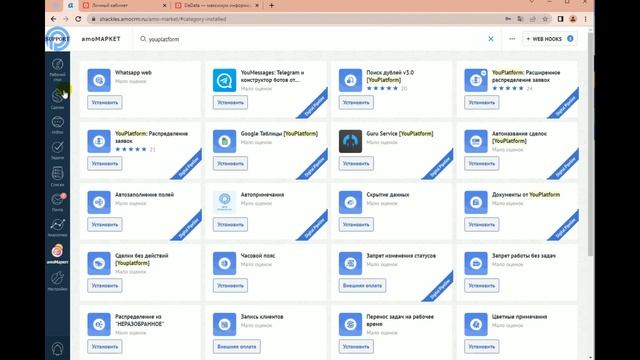Click Внешняя оплата for Запись клиентов
The width and height of the screenshot is (640, 360).
coord(237,347)
